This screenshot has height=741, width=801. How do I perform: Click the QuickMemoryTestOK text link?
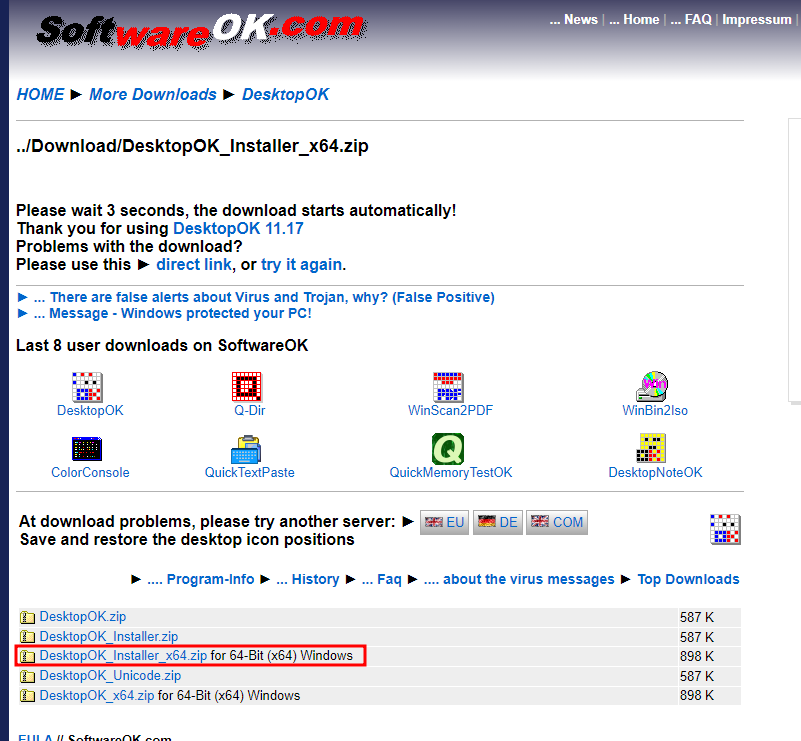coord(451,472)
